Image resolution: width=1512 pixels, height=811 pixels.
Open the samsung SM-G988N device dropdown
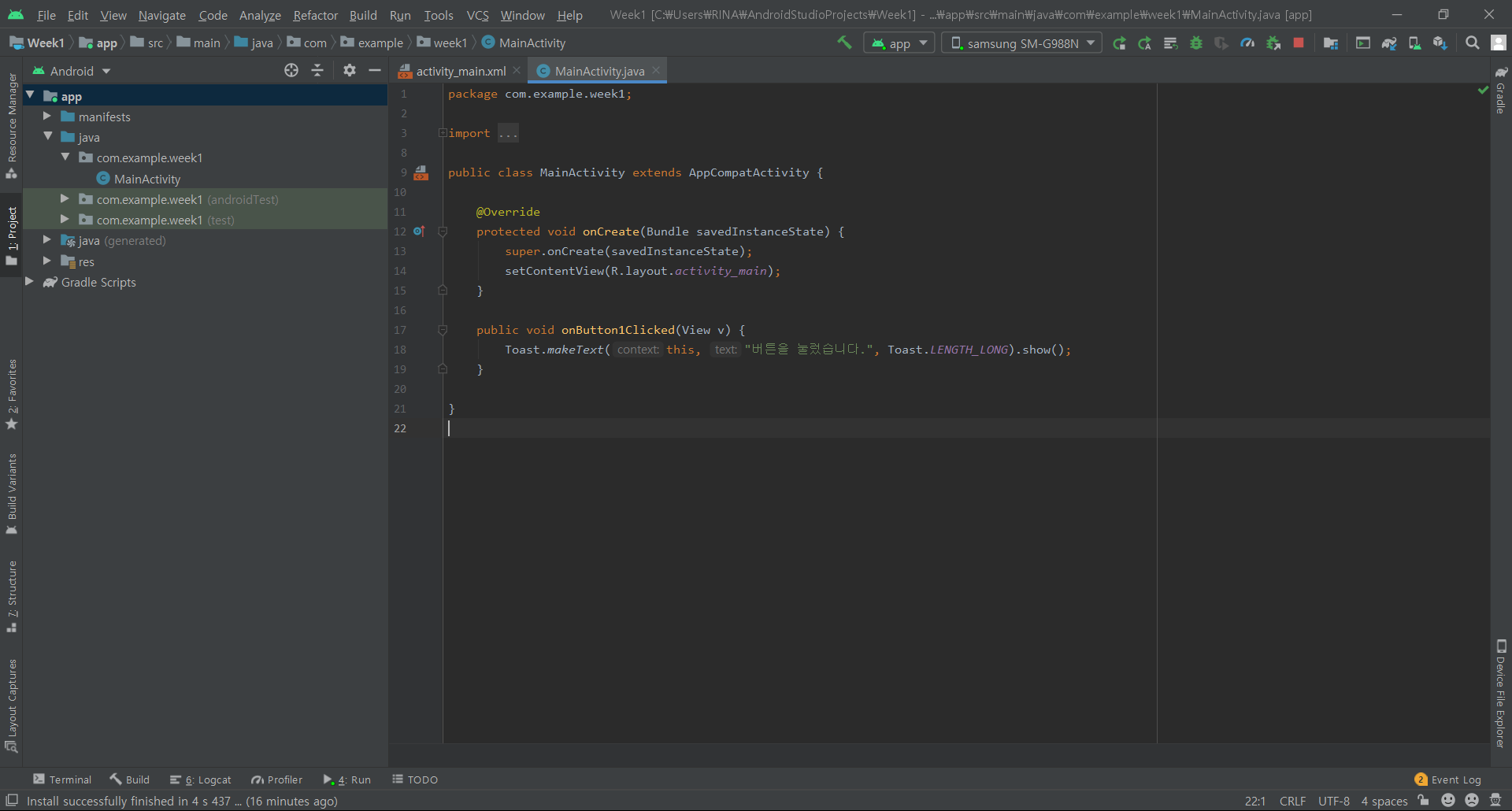(x=1021, y=43)
